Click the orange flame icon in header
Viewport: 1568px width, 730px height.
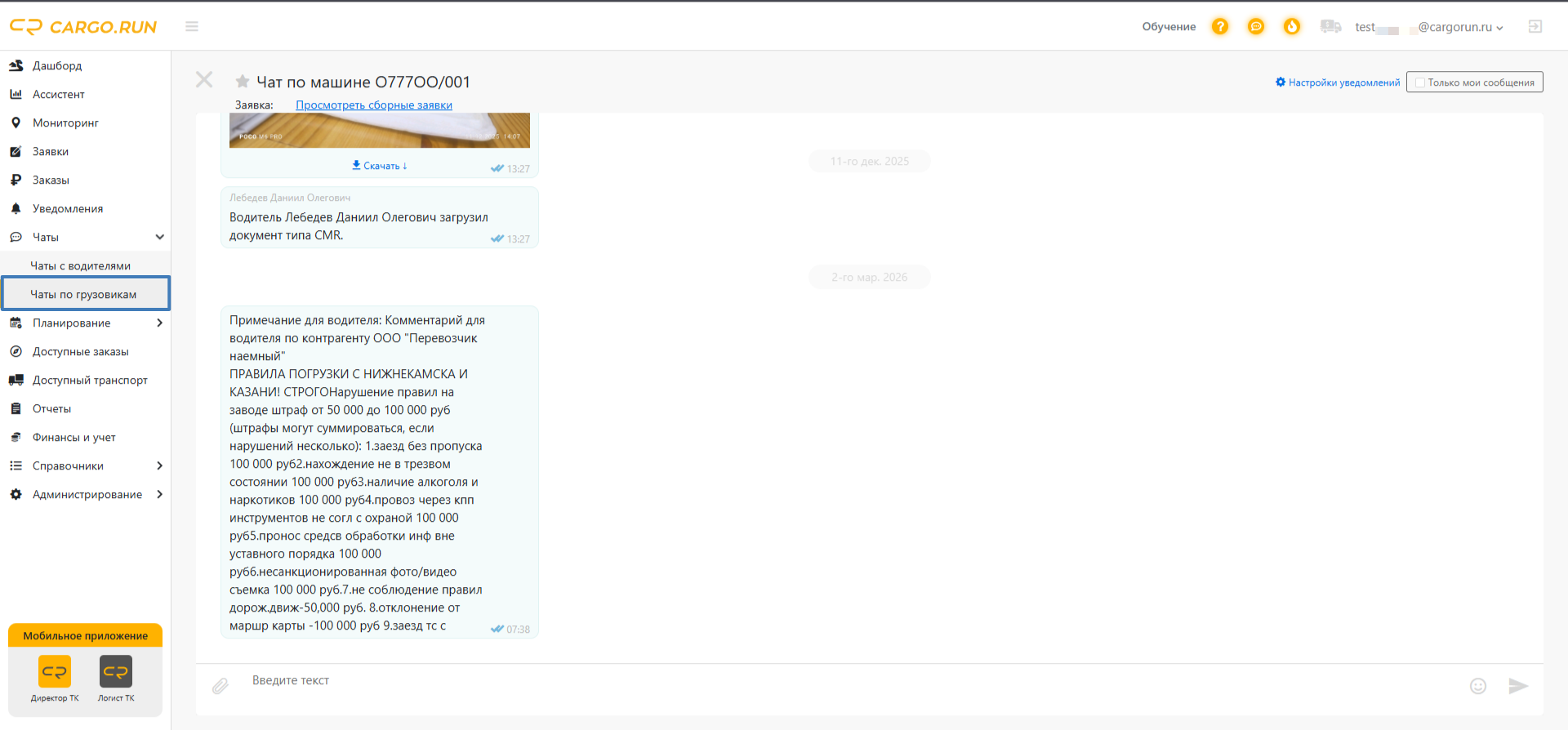[1292, 26]
